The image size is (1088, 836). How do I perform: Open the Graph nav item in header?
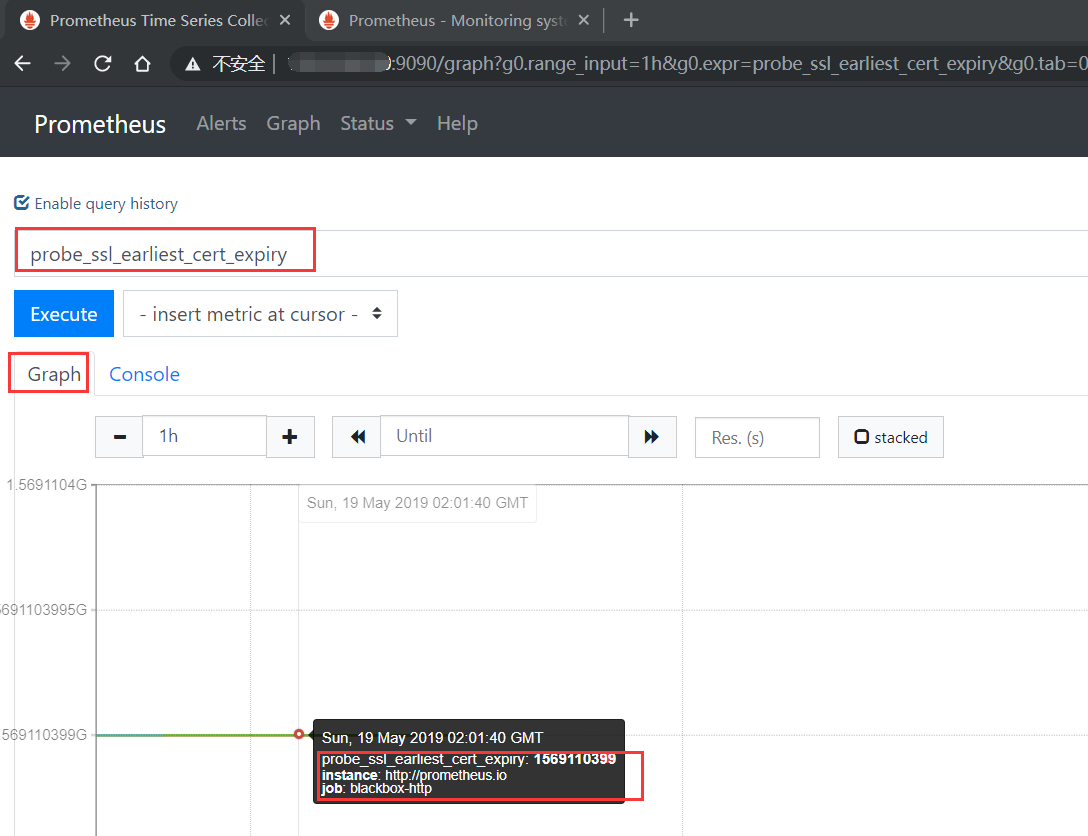(x=294, y=123)
